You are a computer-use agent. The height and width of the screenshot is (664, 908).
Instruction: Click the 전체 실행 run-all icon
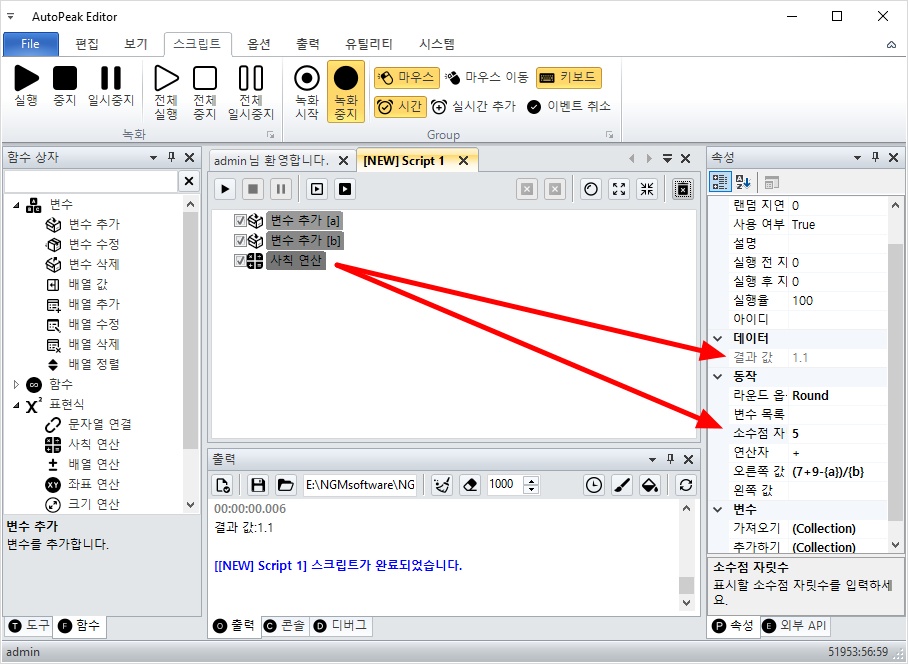tap(166, 91)
